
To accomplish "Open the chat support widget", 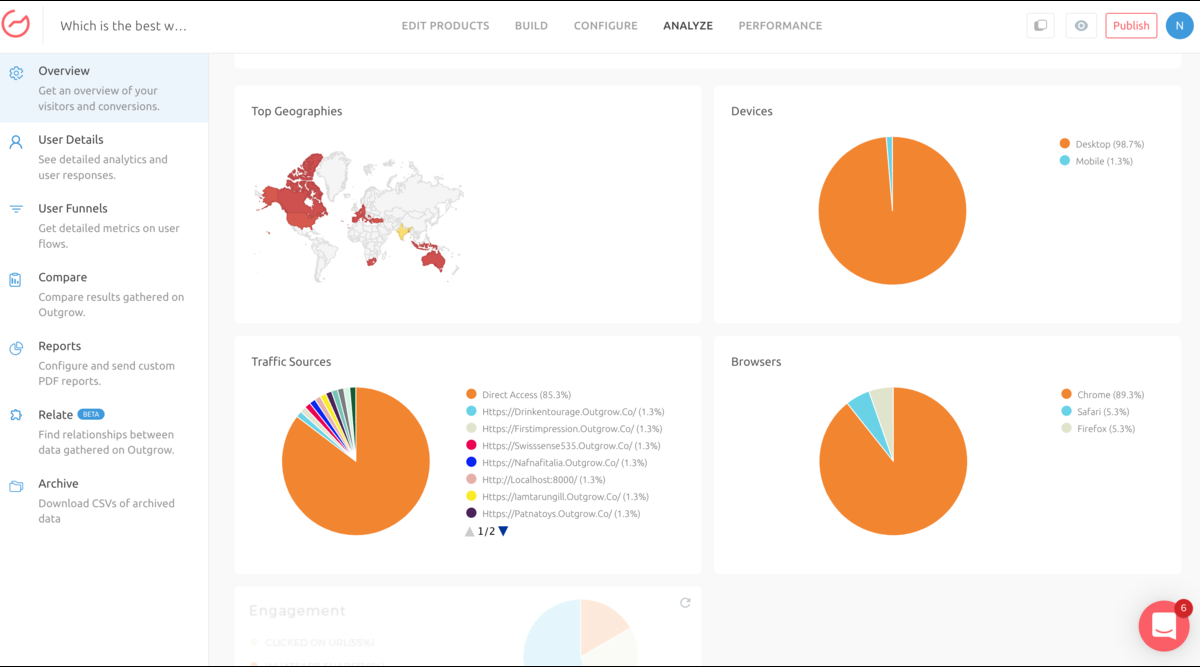I will pos(1163,626).
